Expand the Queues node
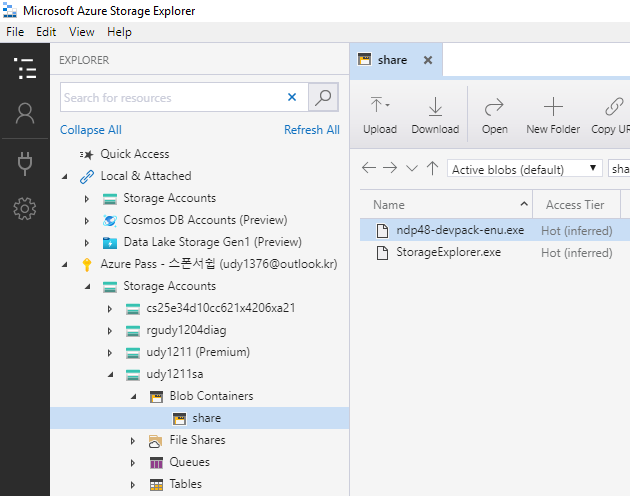 pyautogui.click(x=133, y=463)
